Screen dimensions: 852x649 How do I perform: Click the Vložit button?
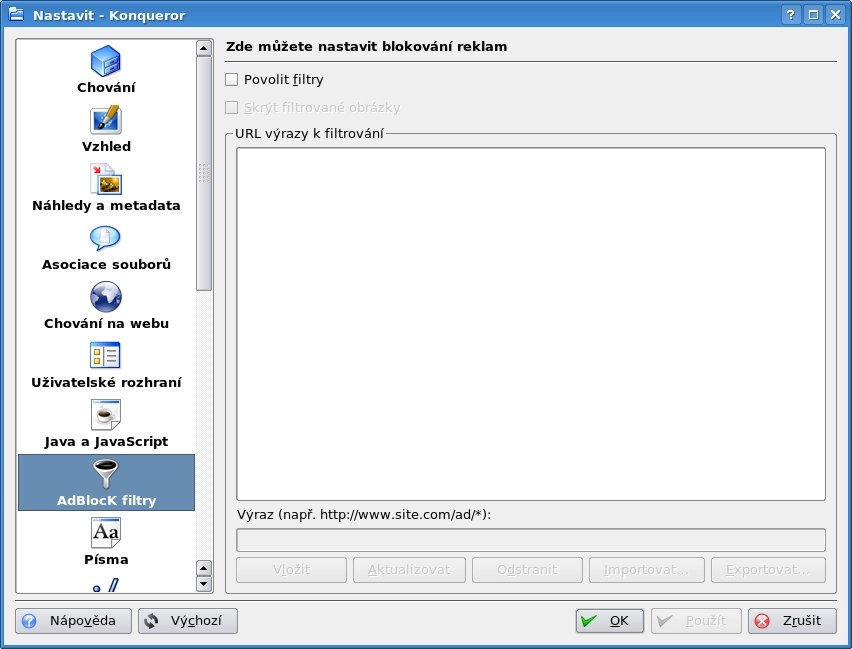(x=291, y=570)
